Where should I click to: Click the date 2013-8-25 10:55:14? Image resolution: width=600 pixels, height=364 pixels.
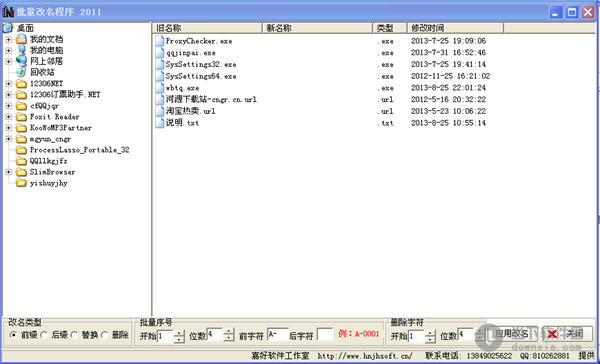pos(448,123)
